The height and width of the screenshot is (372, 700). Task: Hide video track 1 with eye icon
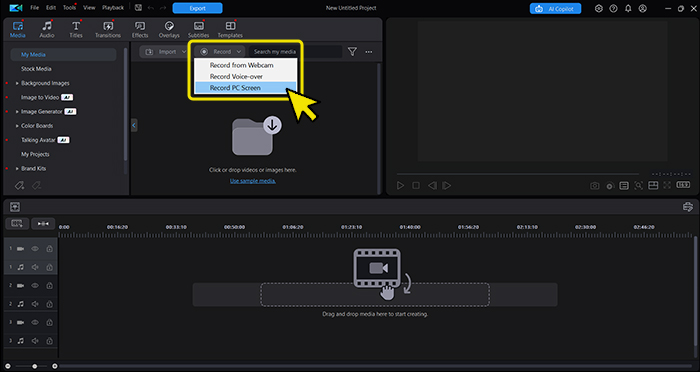pyautogui.click(x=35, y=249)
